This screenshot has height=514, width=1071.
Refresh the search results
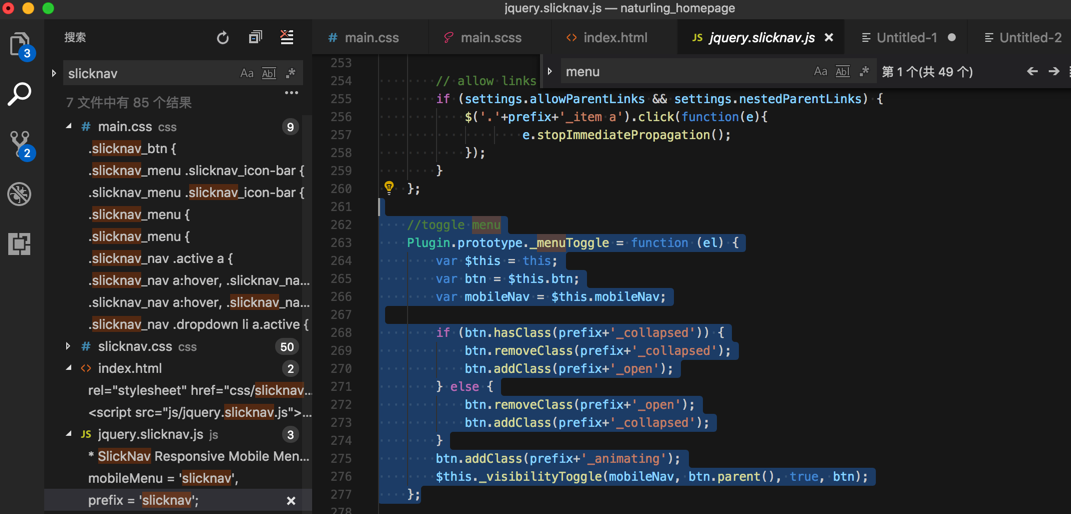(x=223, y=38)
